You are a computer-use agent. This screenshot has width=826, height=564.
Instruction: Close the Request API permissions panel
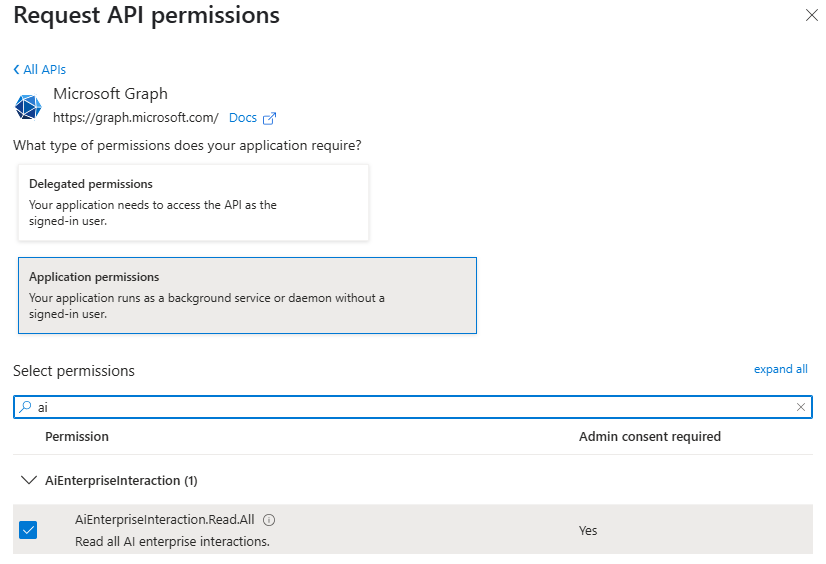[x=811, y=15]
